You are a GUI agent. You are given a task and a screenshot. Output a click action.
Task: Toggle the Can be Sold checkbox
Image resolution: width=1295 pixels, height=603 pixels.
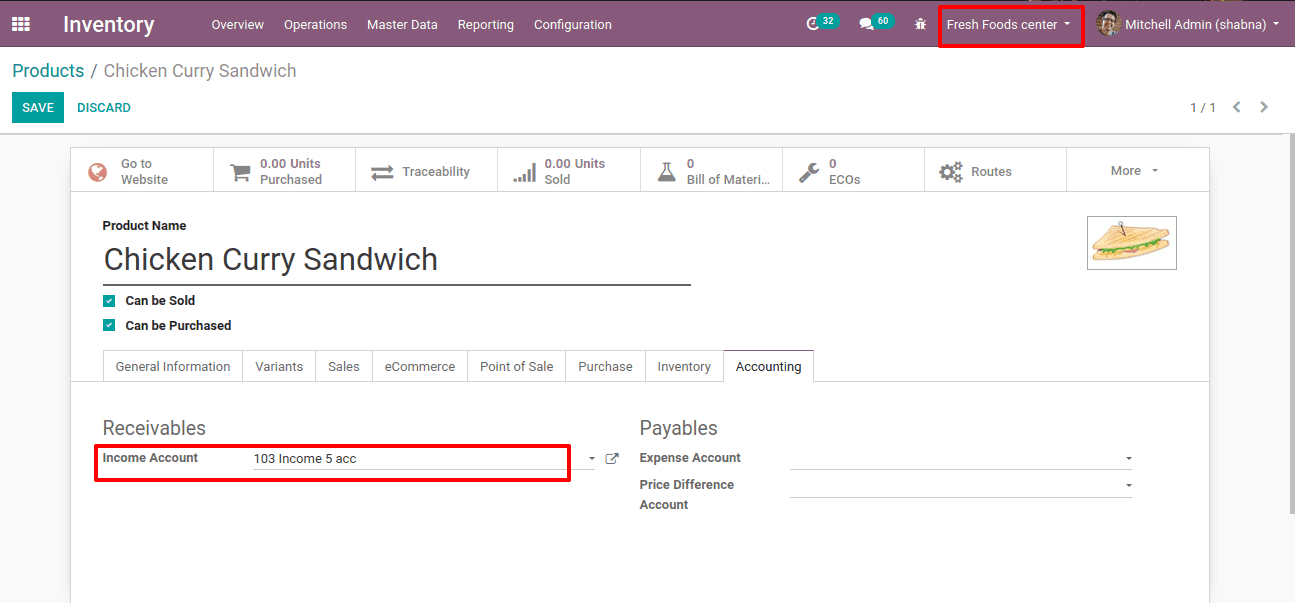[x=109, y=300]
